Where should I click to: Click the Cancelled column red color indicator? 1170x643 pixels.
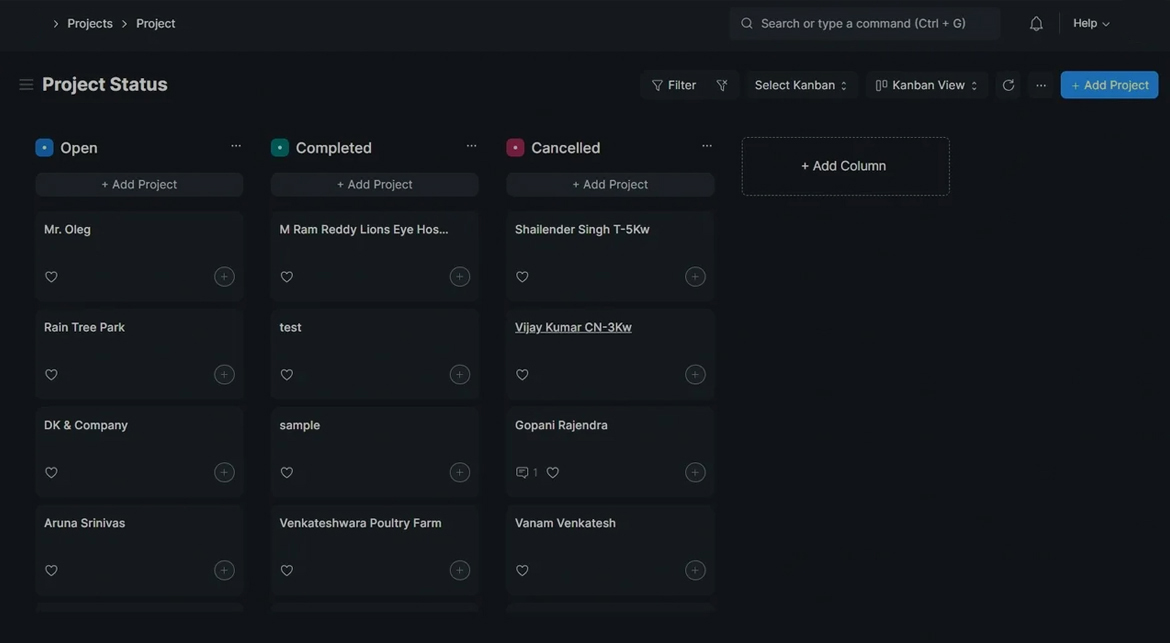[x=515, y=148]
